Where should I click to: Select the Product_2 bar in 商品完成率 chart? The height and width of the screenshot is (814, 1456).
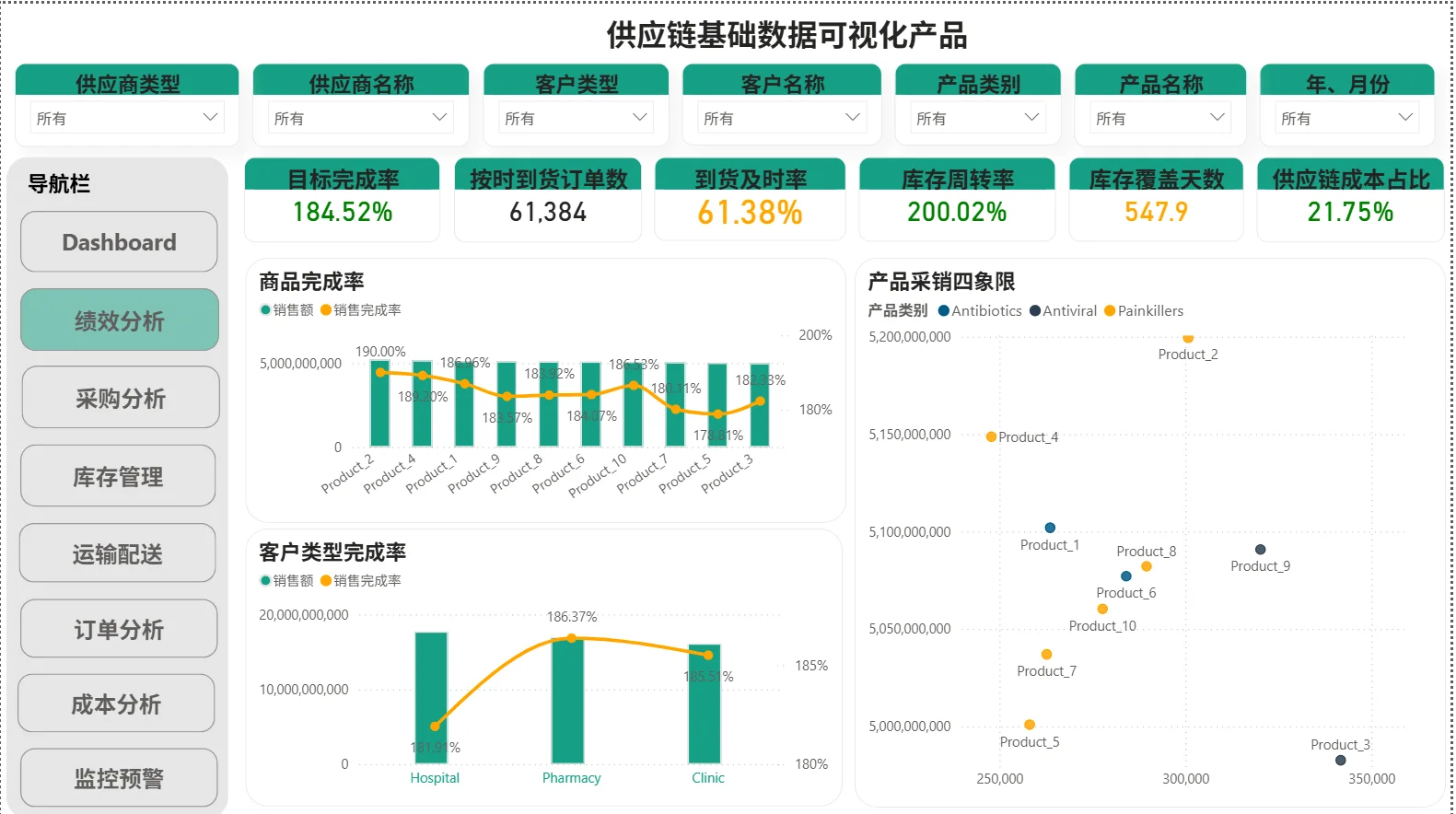tap(379, 404)
